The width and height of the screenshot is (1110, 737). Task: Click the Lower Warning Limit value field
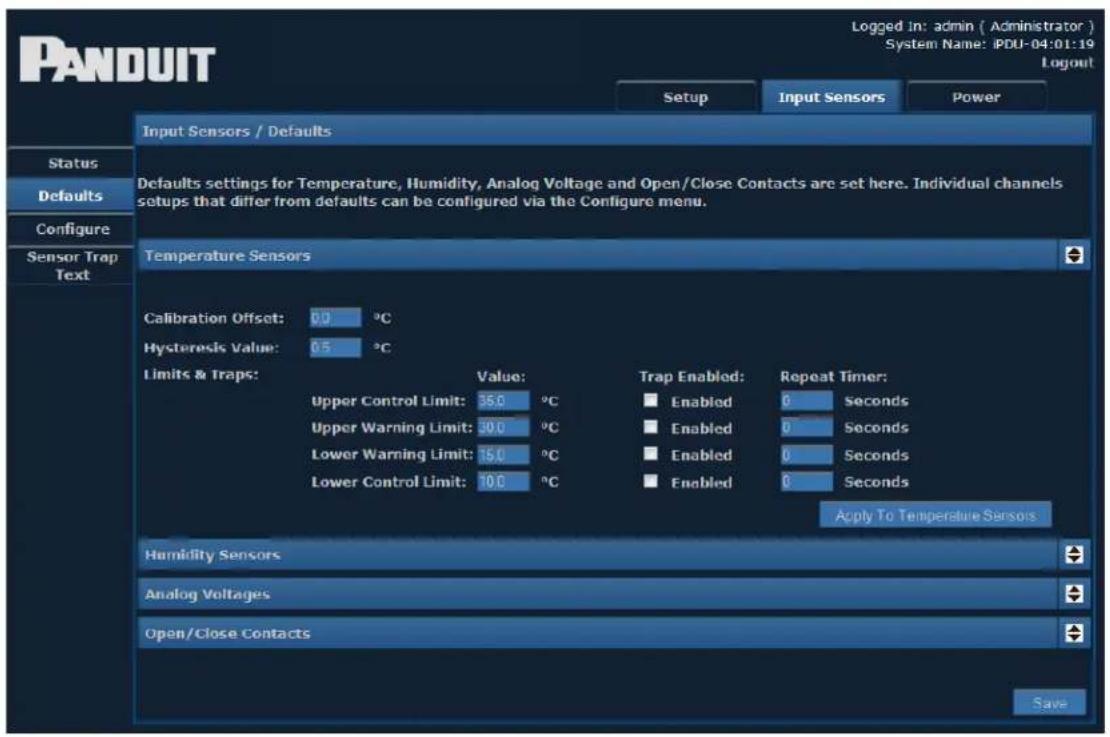pyautogui.click(x=503, y=455)
